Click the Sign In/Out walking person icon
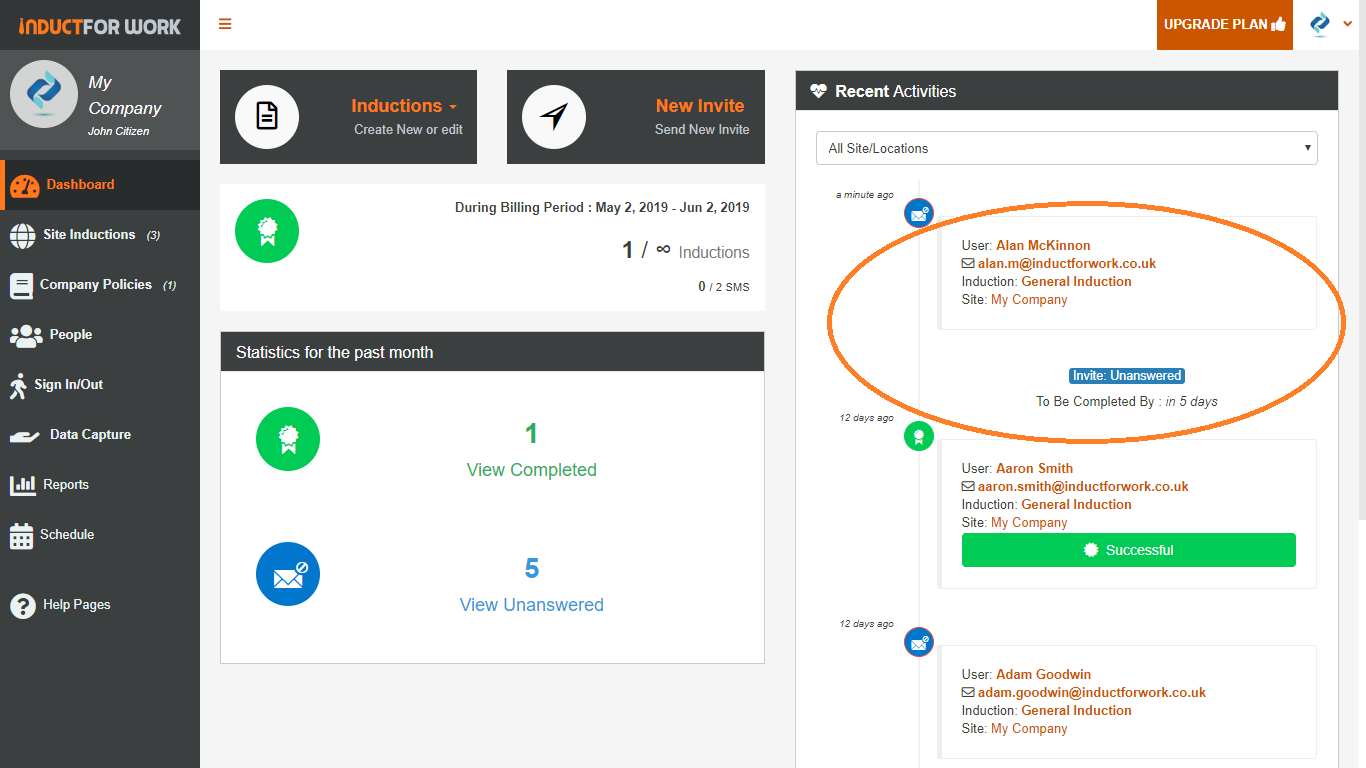The width and height of the screenshot is (1366, 768). (x=18, y=386)
